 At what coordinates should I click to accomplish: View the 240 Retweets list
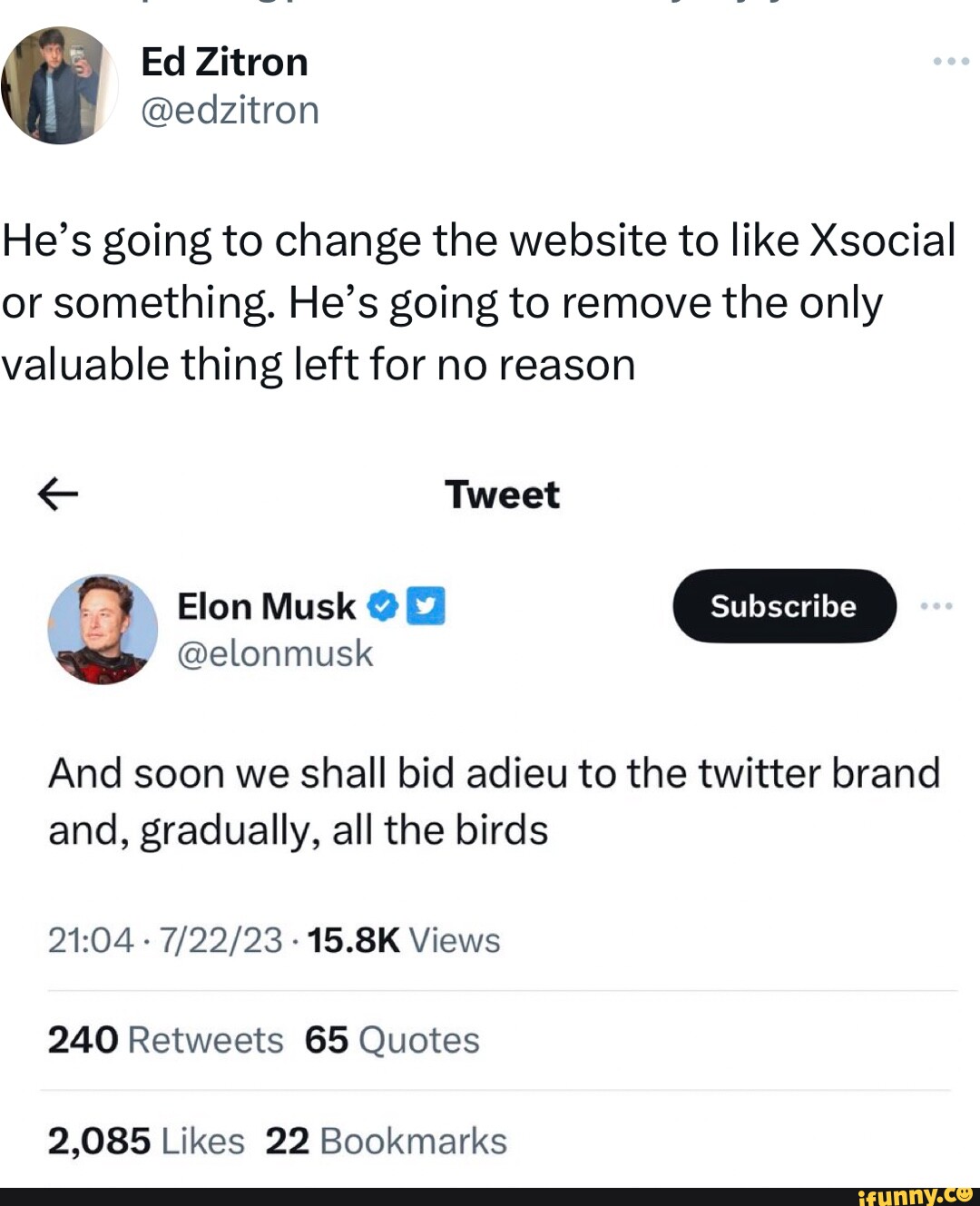coord(162,1040)
